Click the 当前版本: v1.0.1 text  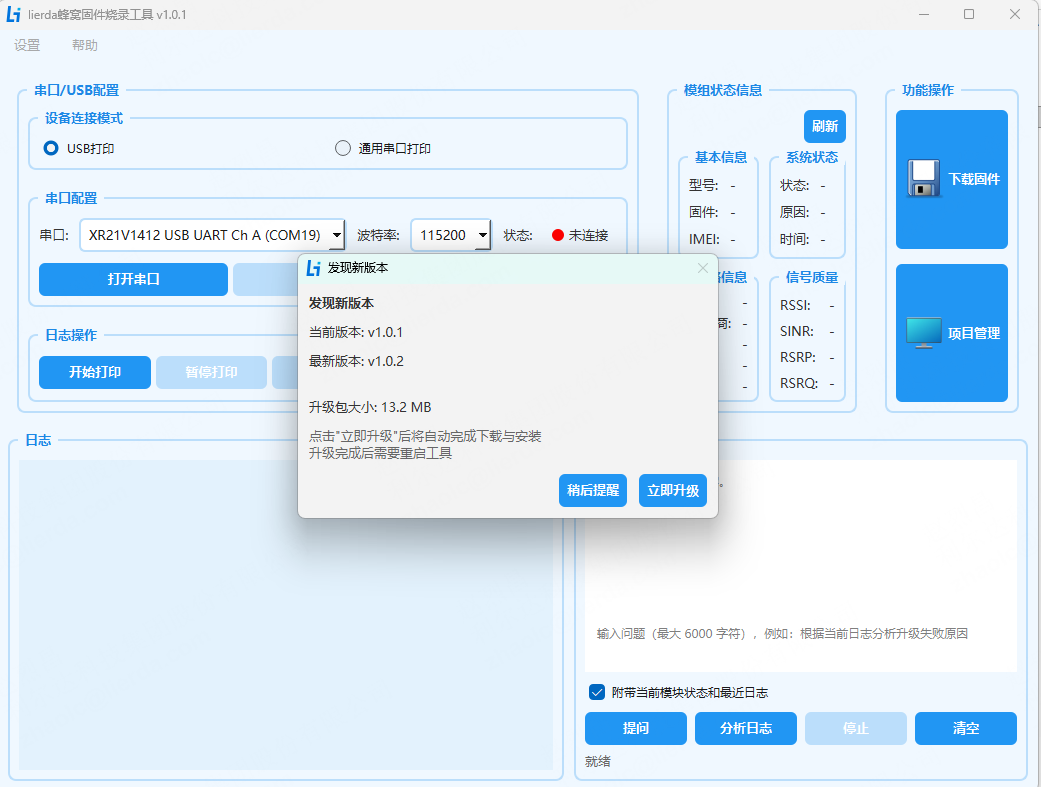[356, 332]
